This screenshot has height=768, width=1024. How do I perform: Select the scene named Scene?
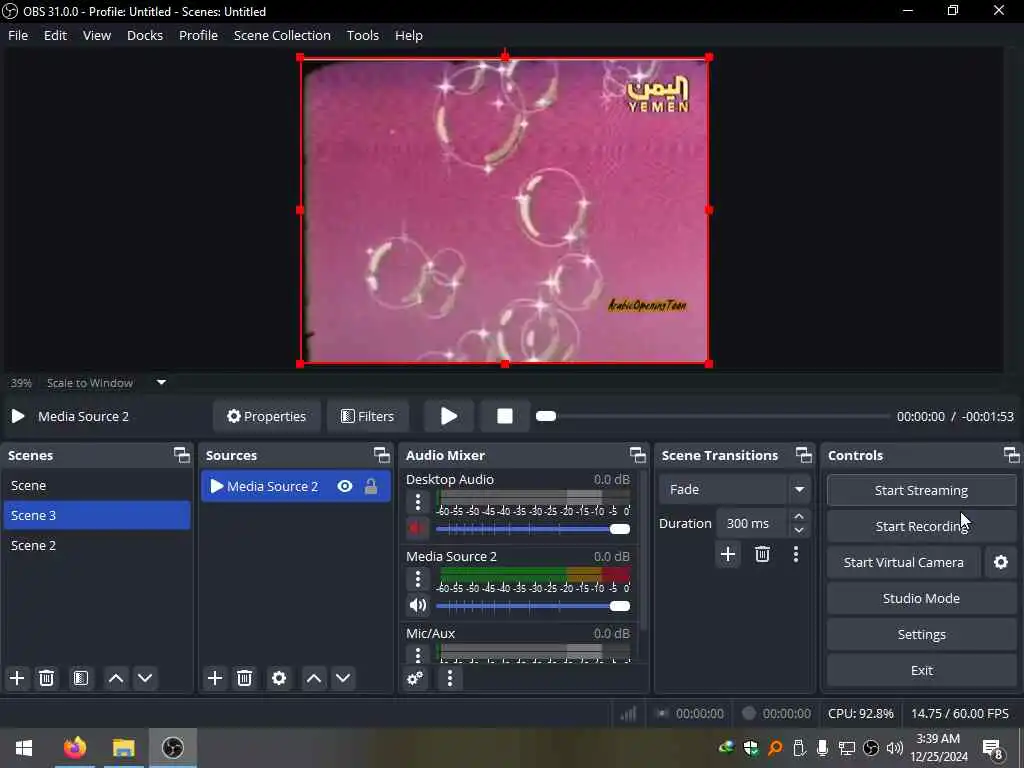point(97,485)
